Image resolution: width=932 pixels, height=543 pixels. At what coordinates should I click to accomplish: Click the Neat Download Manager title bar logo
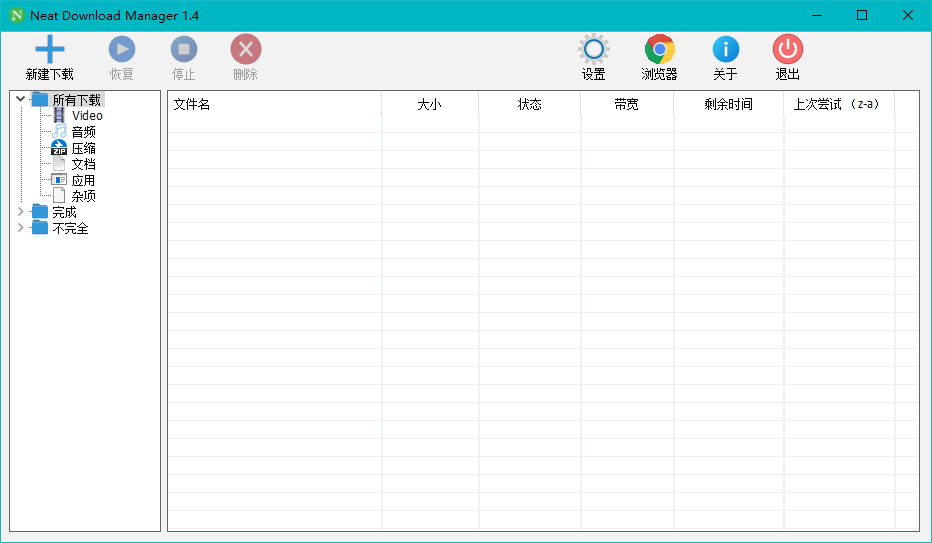tap(17, 15)
